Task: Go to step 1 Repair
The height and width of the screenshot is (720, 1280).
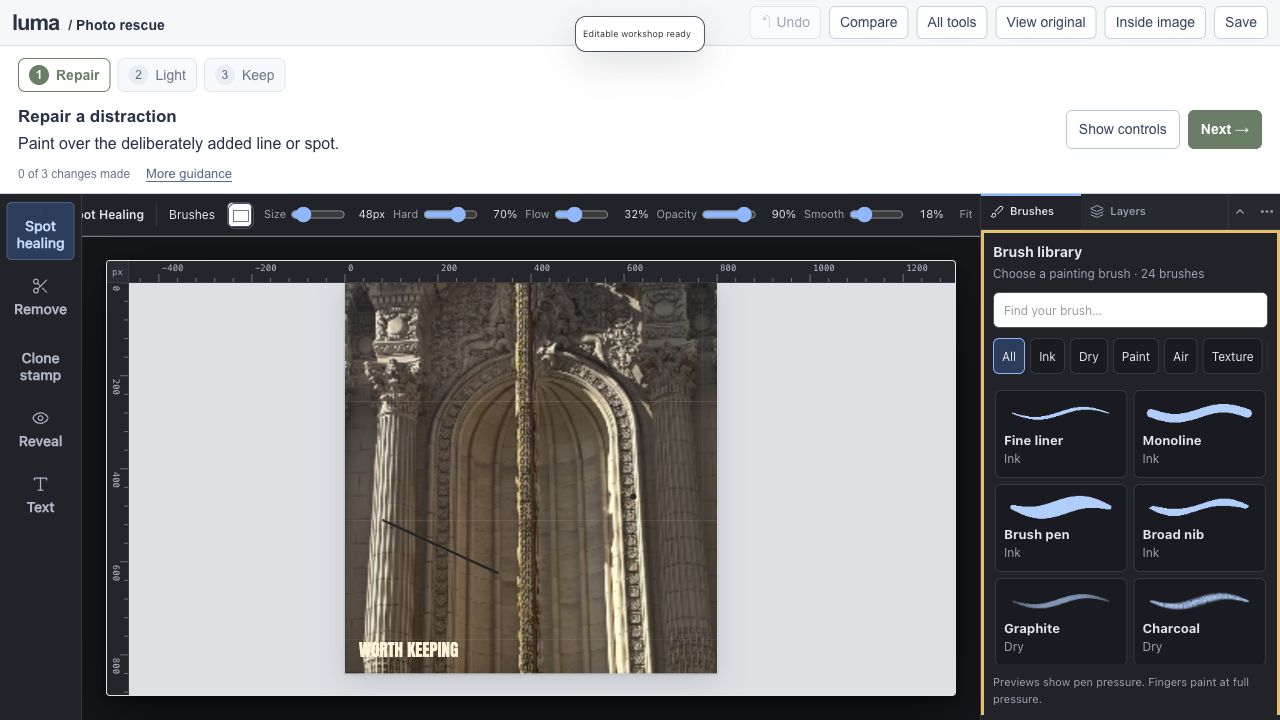Action: (64, 75)
